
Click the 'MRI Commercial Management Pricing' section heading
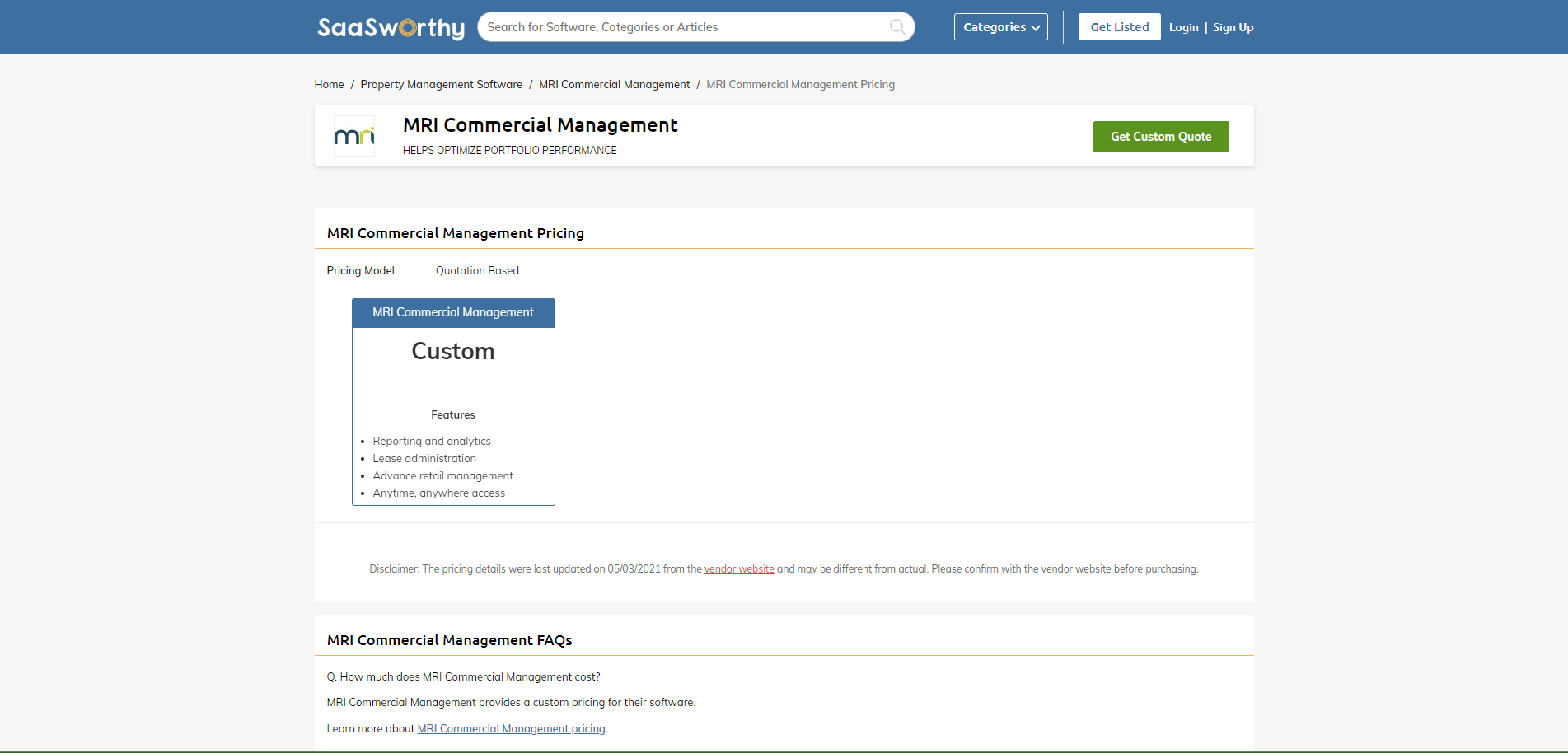click(456, 233)
